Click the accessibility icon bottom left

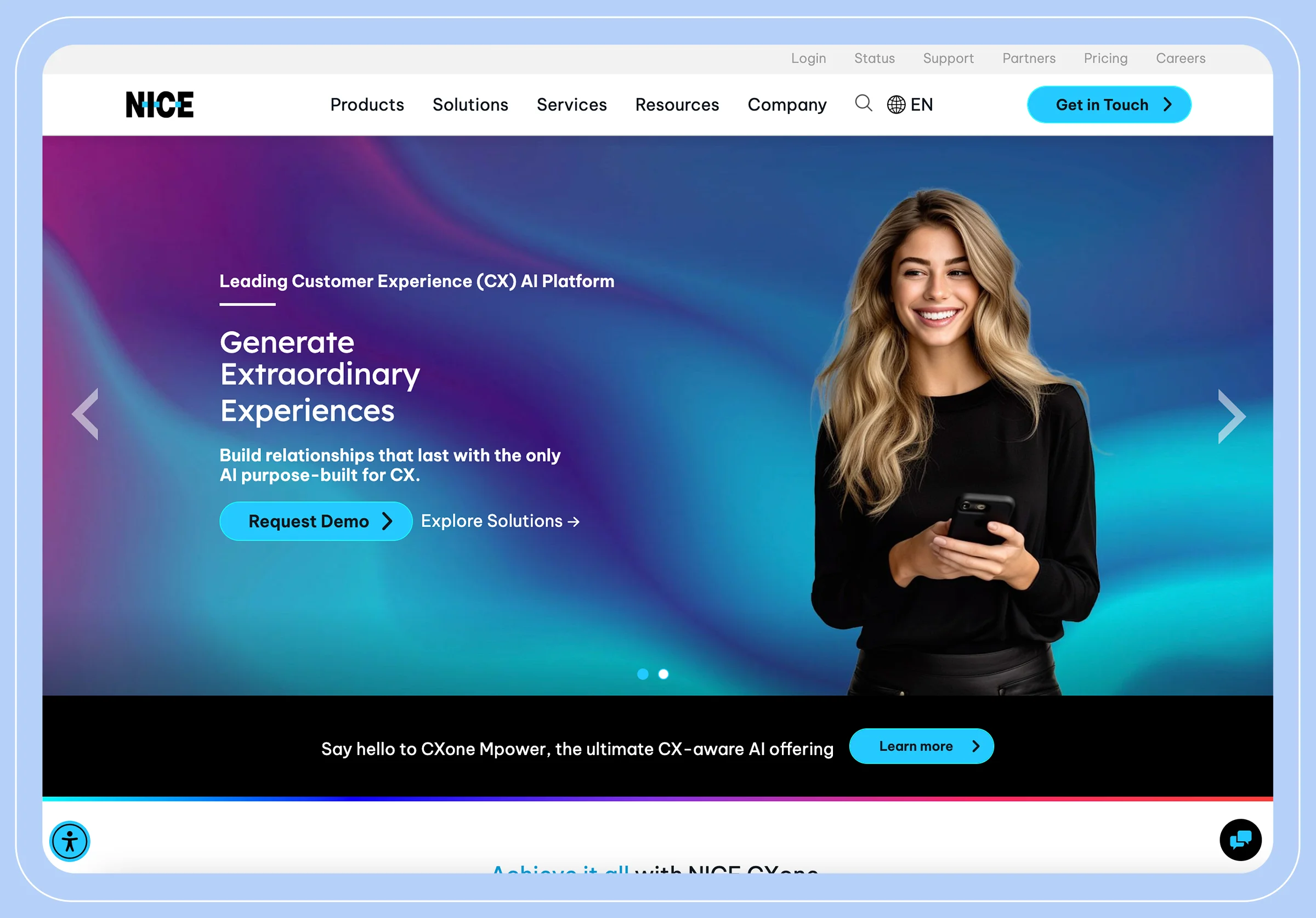coord(70,841)
